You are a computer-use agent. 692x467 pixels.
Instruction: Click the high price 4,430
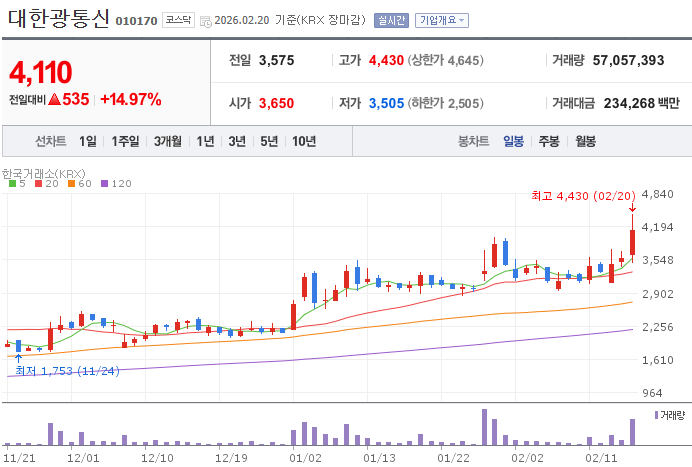pos(386,60)
